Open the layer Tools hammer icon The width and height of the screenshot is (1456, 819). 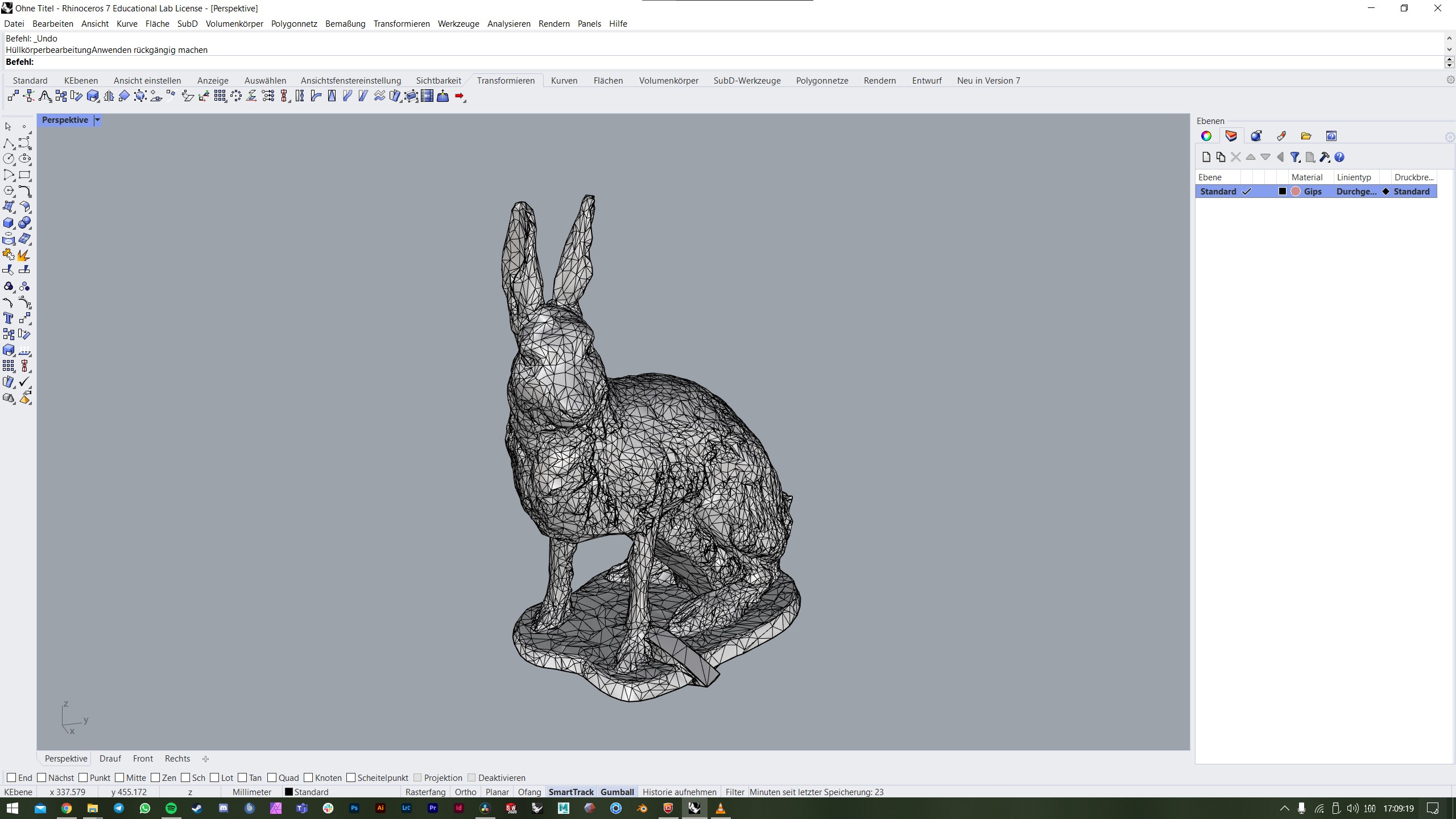point(1325,157)
